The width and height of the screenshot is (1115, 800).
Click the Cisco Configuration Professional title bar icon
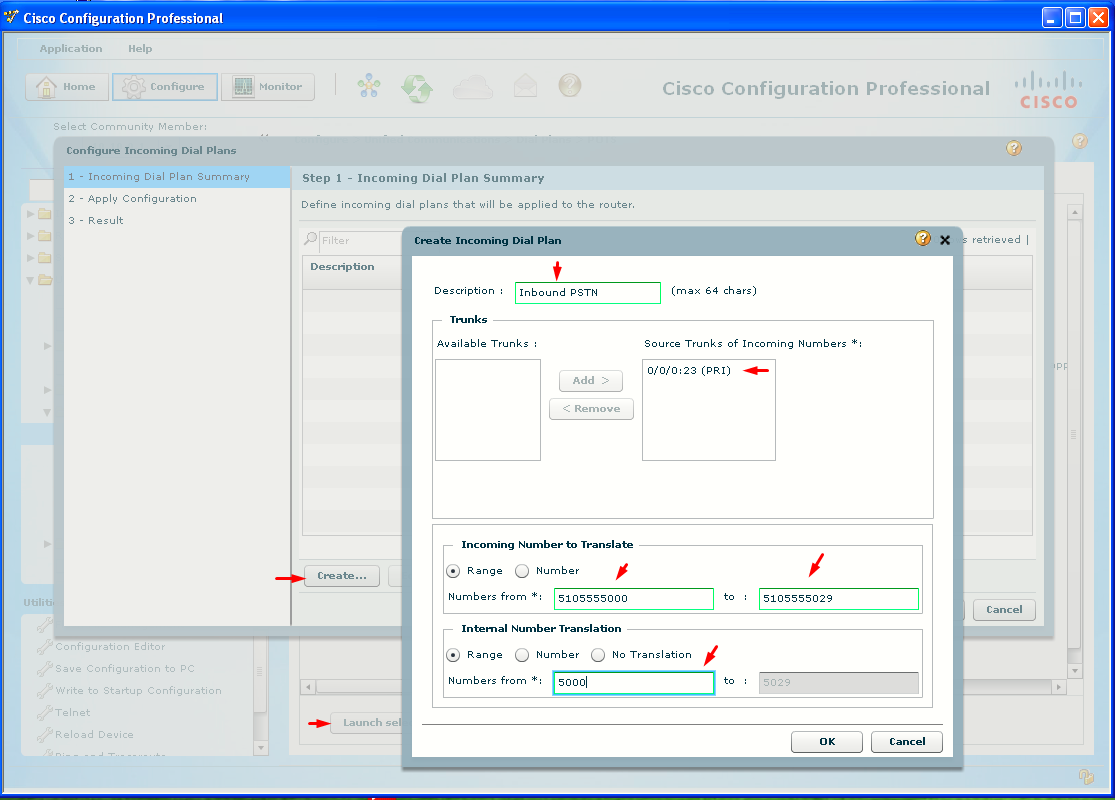point(11,16)
